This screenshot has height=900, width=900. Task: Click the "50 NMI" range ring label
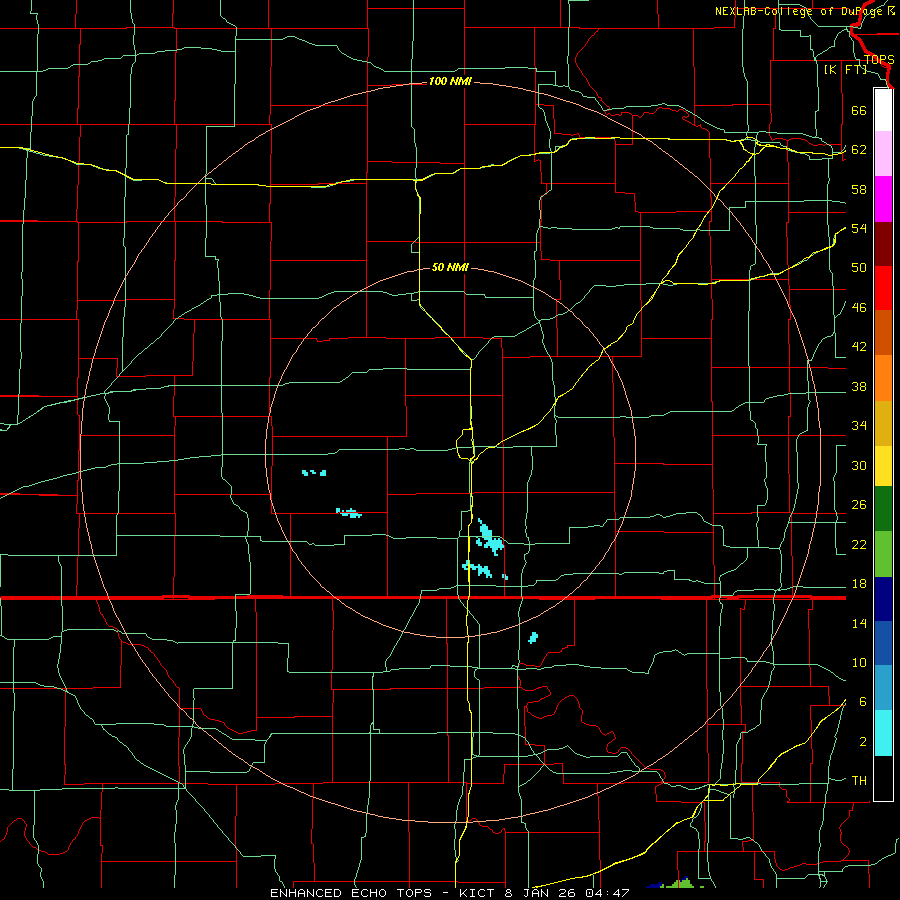pyautogui.click(x=450, y=267)
